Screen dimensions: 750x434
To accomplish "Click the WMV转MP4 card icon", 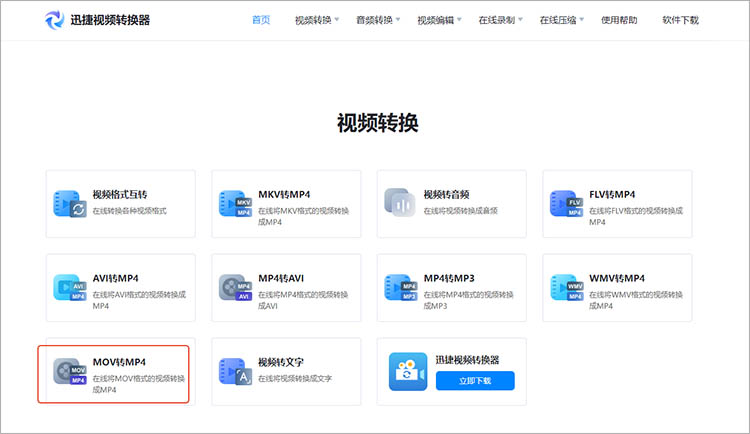I will point(566,288).
